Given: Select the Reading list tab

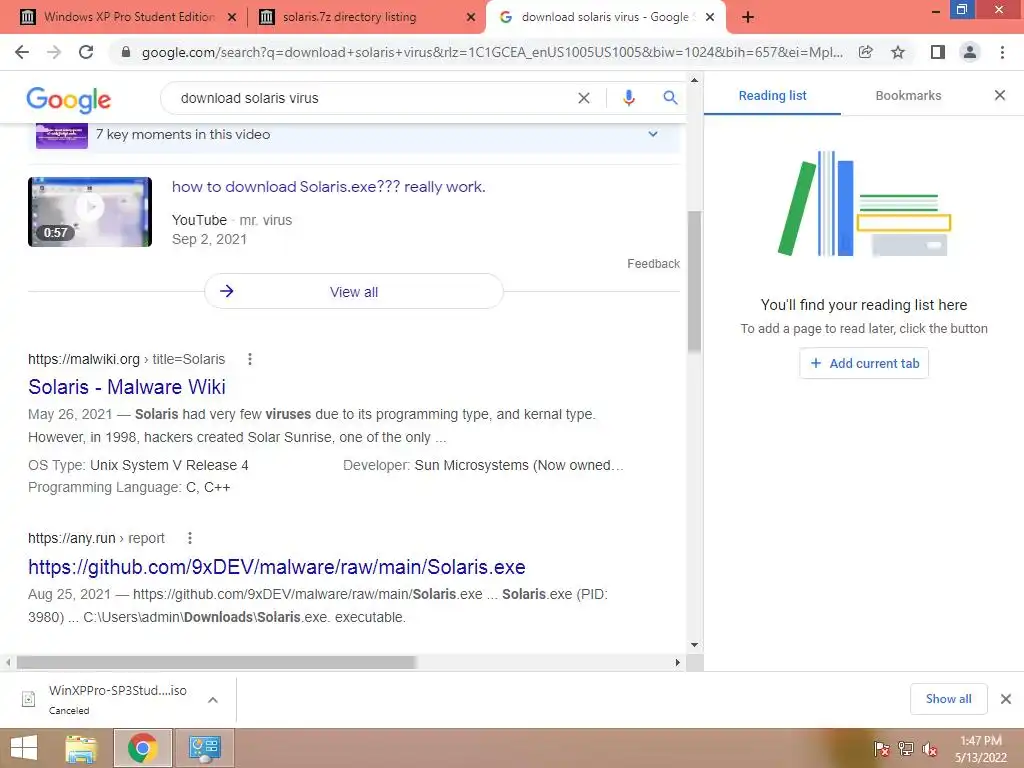Looking at the screenshot, I should point(773,95).
